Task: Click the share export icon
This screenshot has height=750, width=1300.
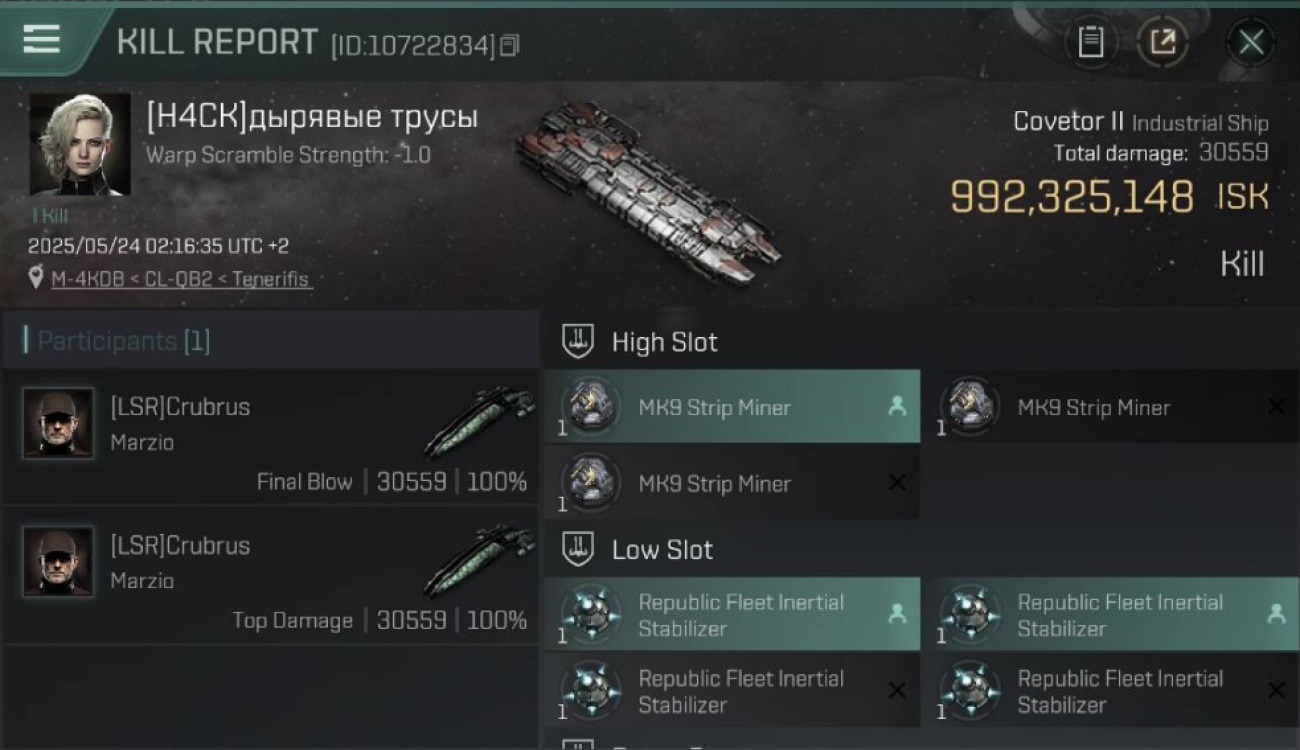Action: tap(1162, 42)
